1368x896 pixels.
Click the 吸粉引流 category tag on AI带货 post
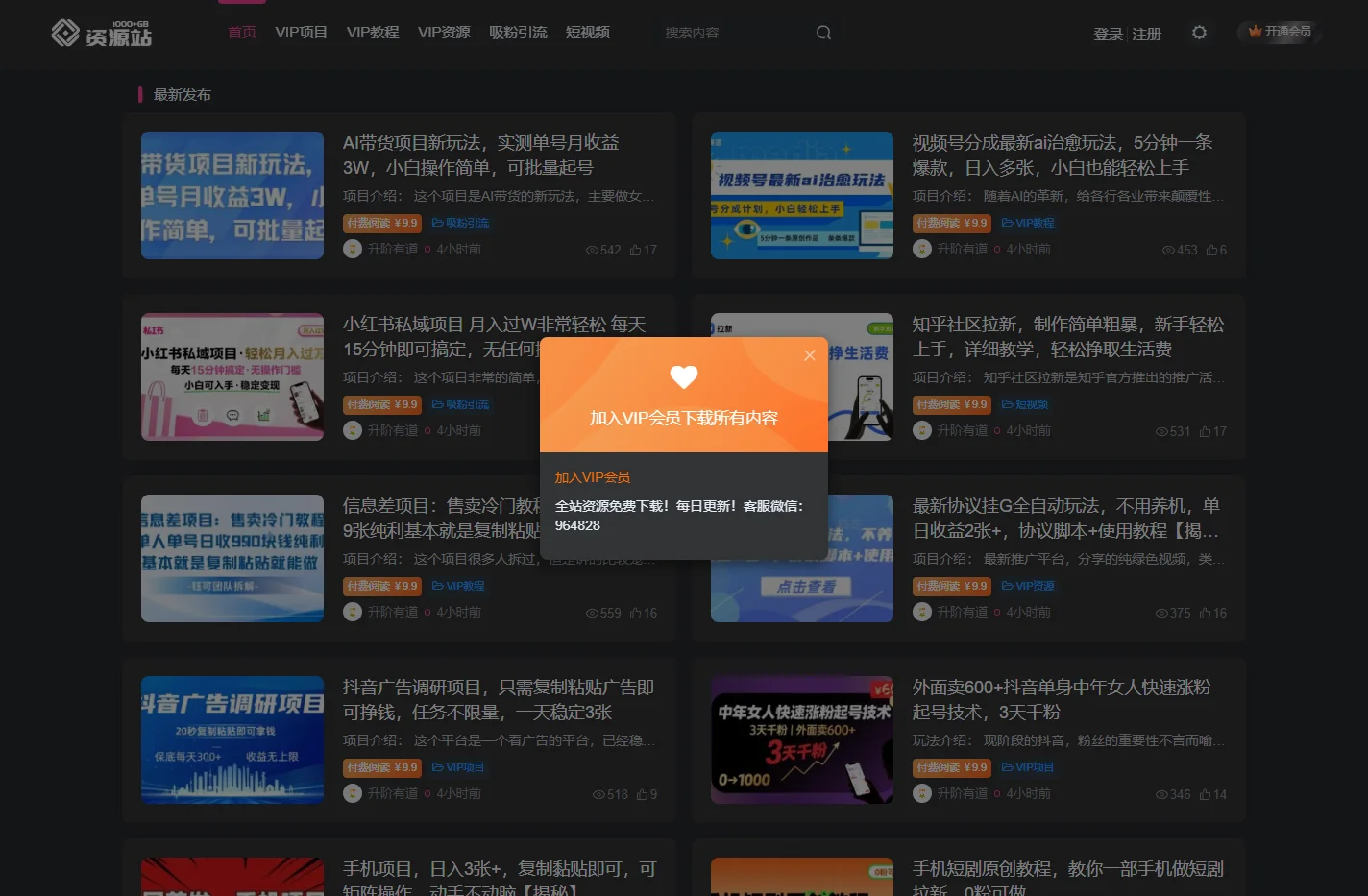tap(461, 223)
